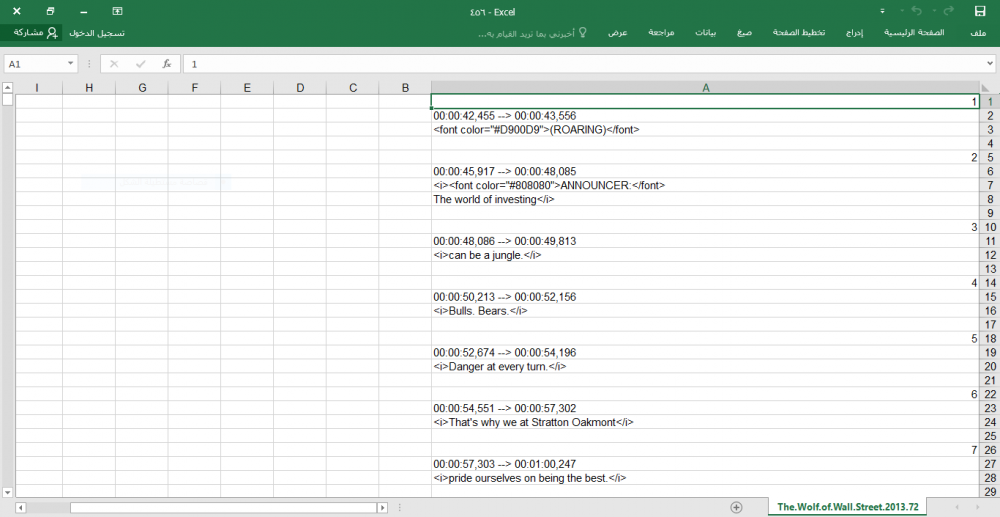Select column E header
The width and height of the screenshot is (1000, 517).
click(247, 88)
